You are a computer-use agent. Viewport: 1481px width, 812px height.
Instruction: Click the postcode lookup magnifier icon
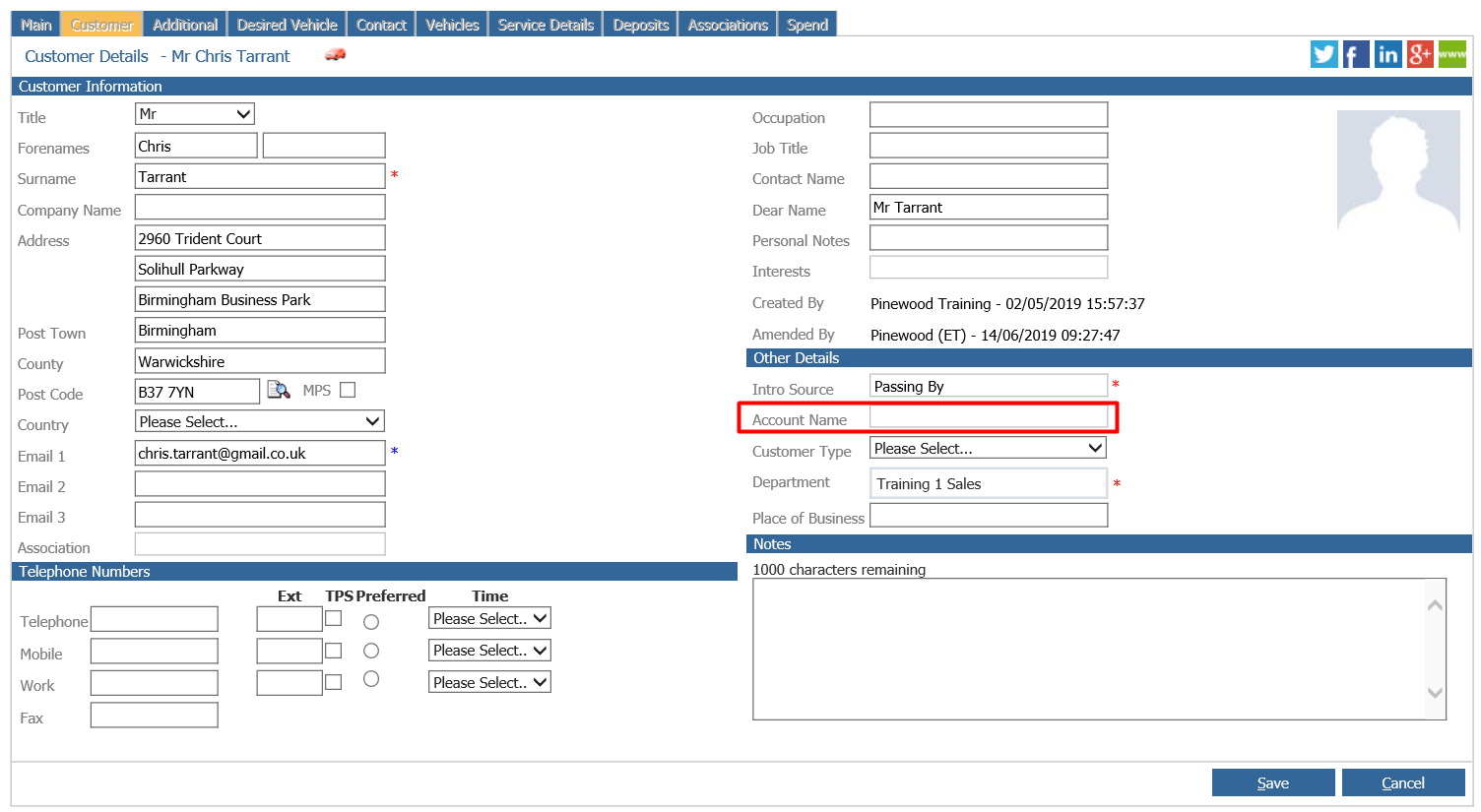point(279,391)
